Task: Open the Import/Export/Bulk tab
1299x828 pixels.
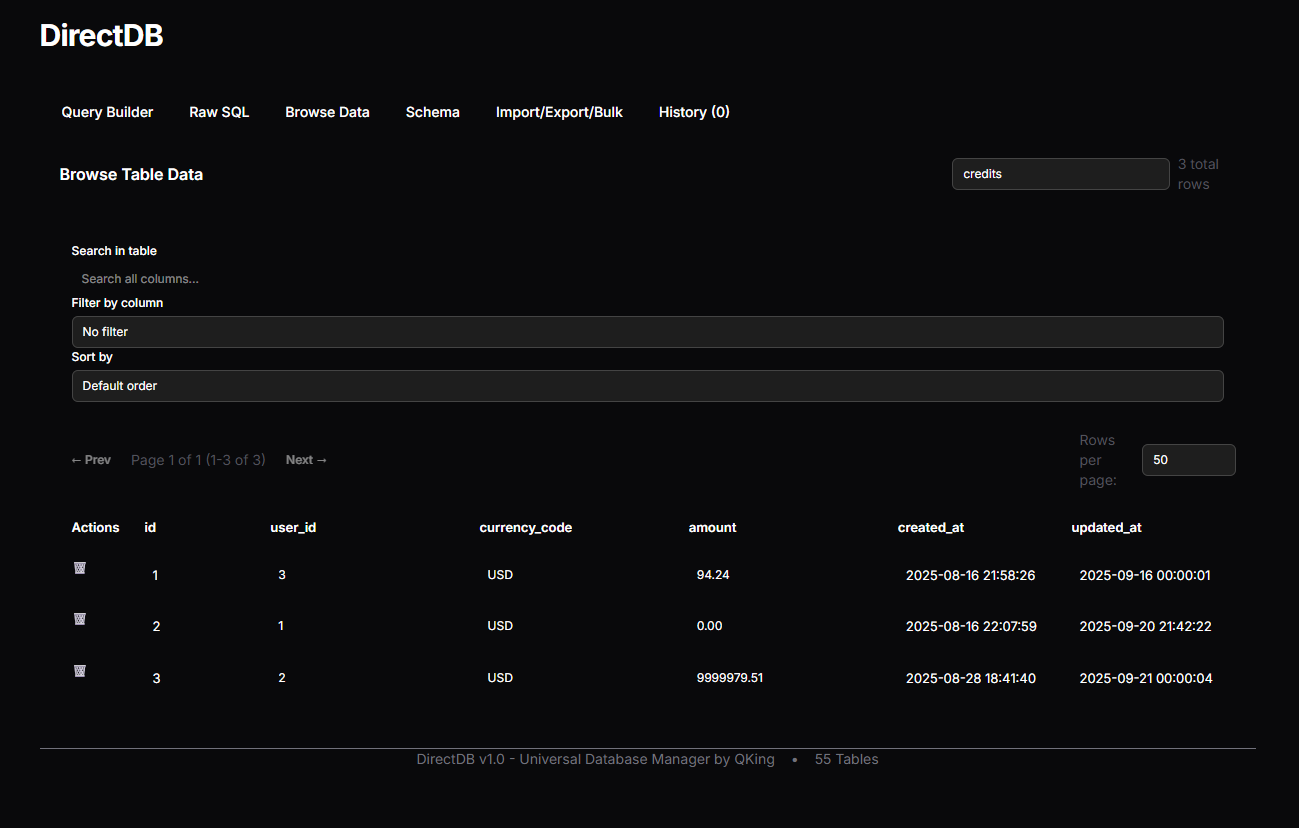Action: click(559, 112)
